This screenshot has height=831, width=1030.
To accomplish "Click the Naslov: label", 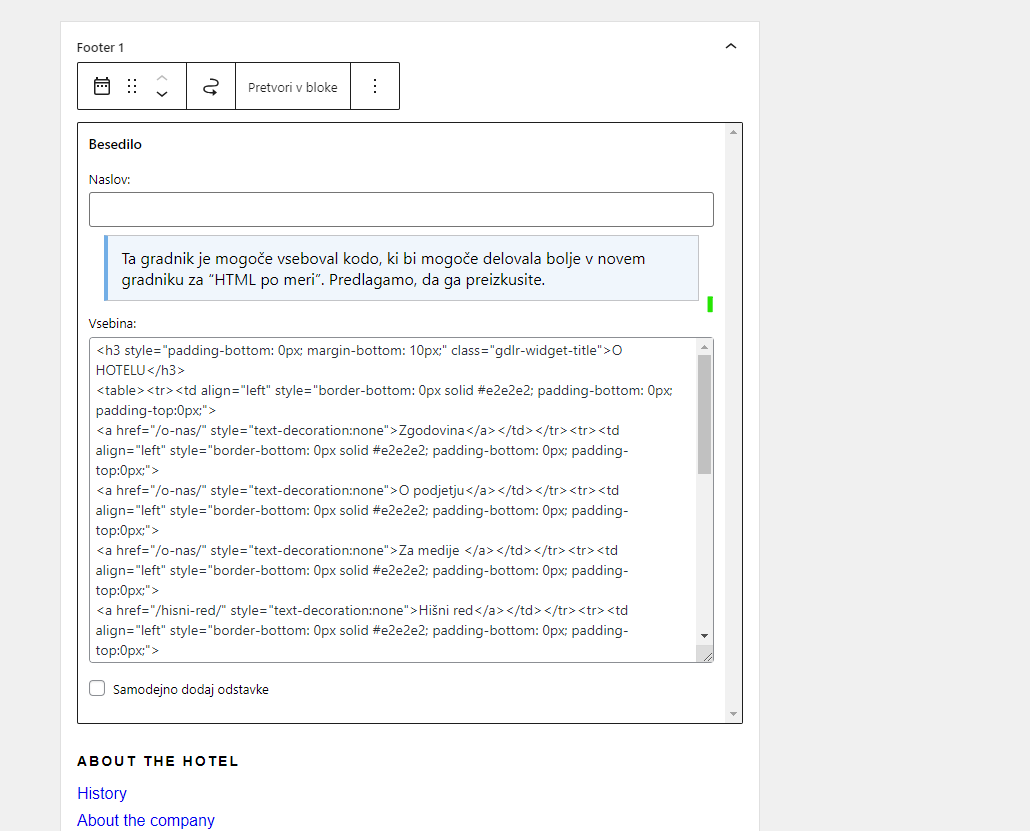I will 110,179.
